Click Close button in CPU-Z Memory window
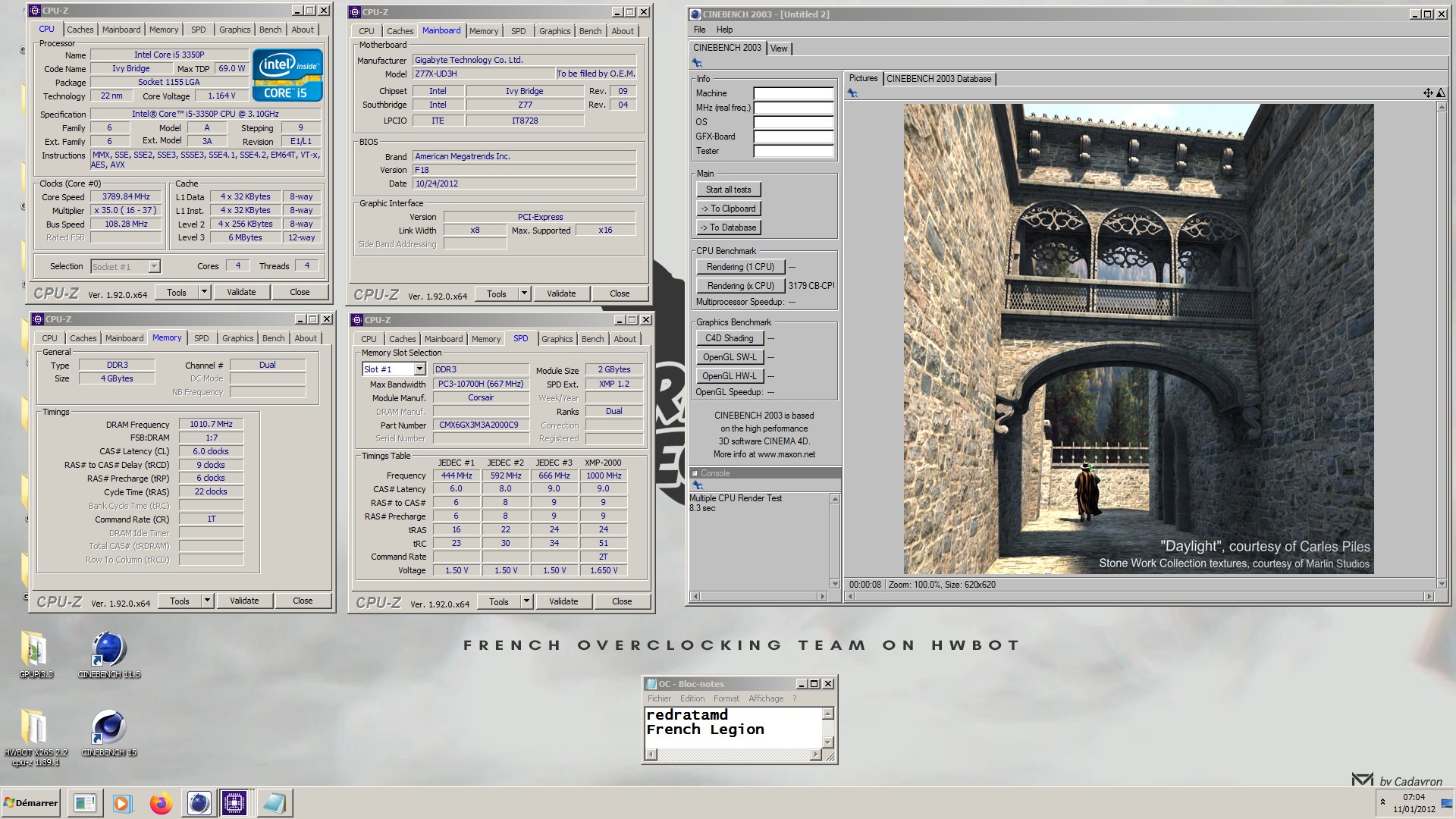 click(303, 601)
